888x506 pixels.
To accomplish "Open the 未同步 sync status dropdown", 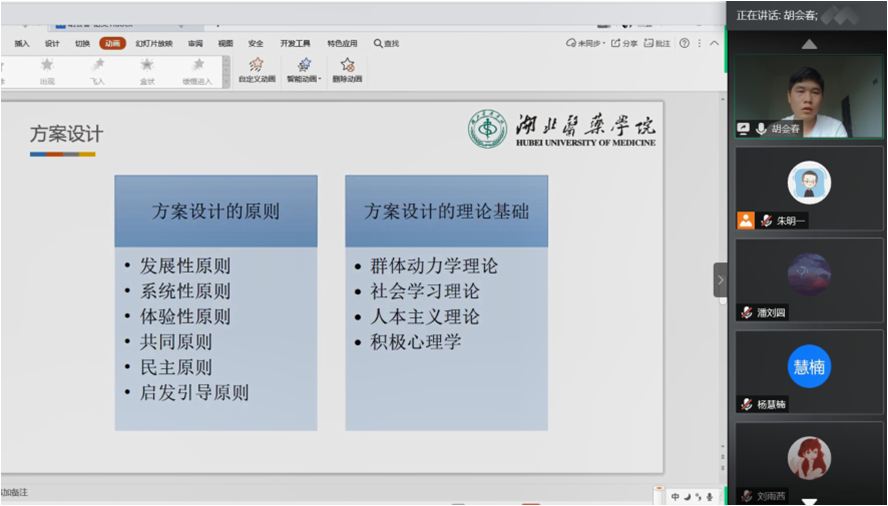I will coord(585,43).
